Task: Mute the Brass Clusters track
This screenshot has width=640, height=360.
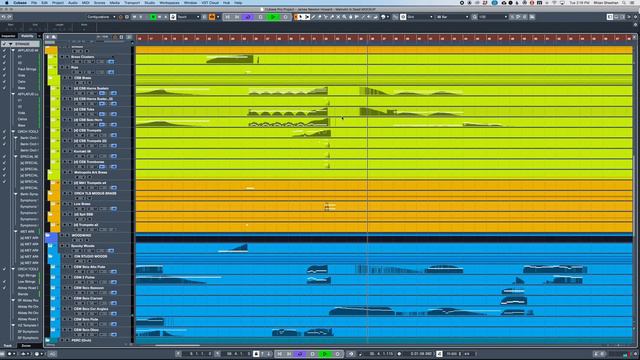Action: [63, 57]
